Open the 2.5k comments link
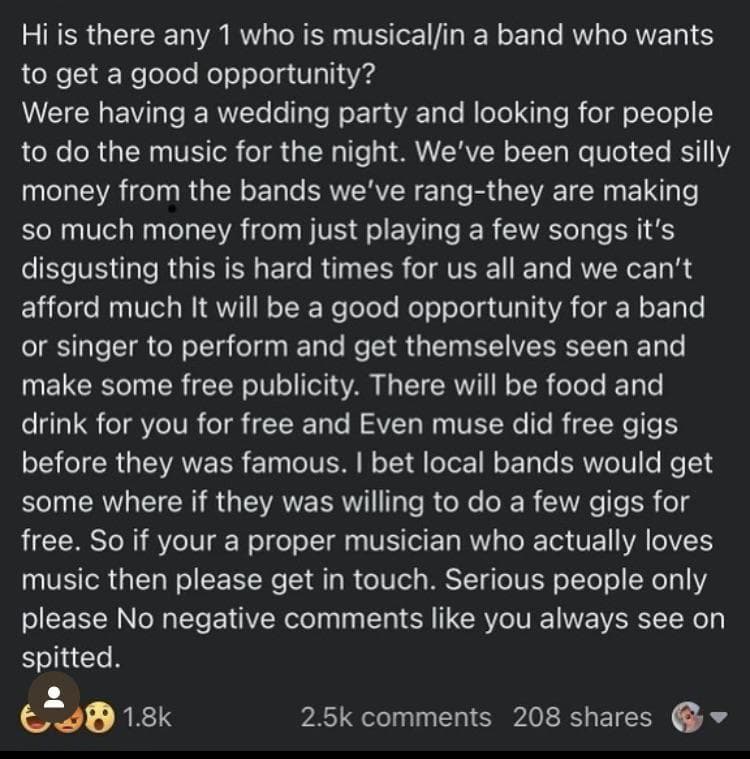This screenshot has width=750, height=759. pyautogui.click(x=396, y=717)
